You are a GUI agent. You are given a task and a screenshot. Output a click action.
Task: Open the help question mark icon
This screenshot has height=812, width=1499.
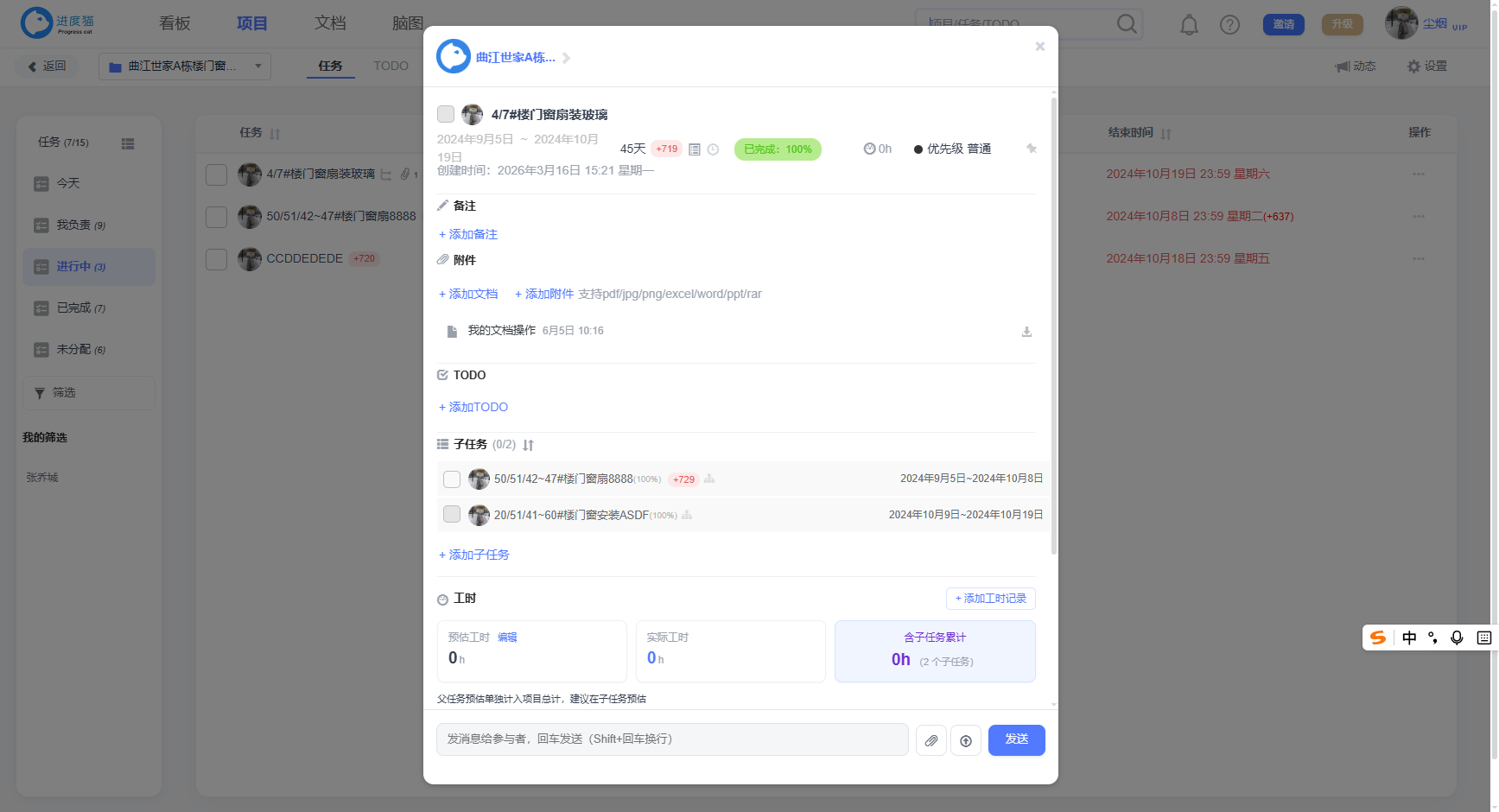[x=1229, y=24]
